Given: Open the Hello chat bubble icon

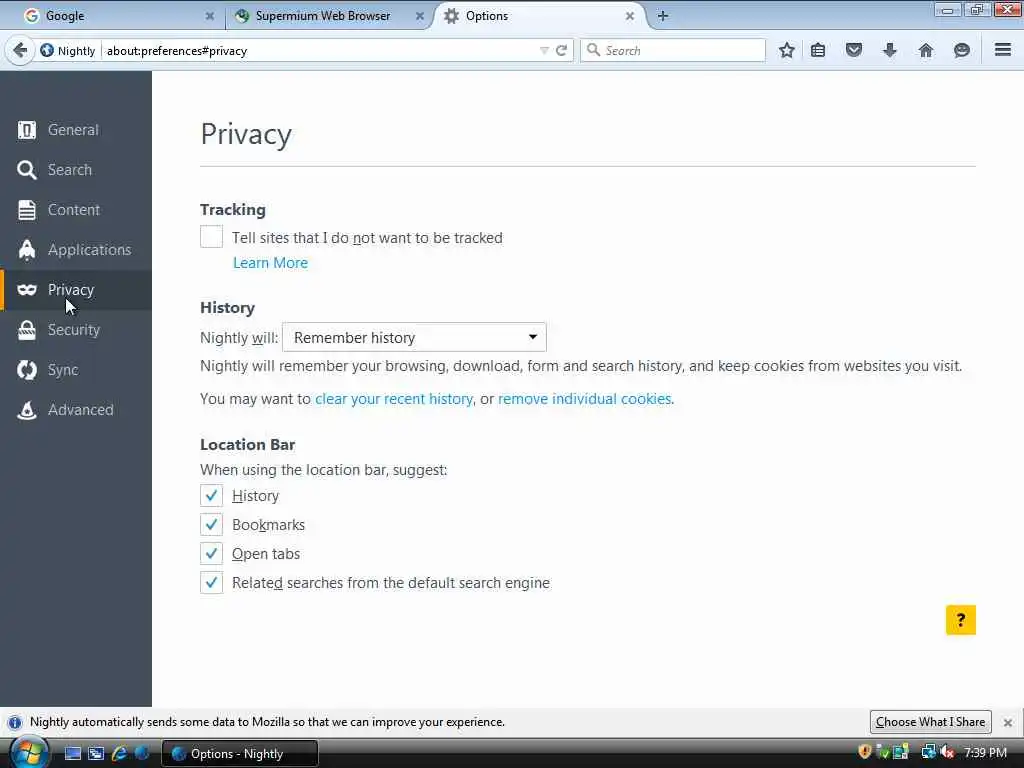Looking at the screenshot, I should (961, 50).
